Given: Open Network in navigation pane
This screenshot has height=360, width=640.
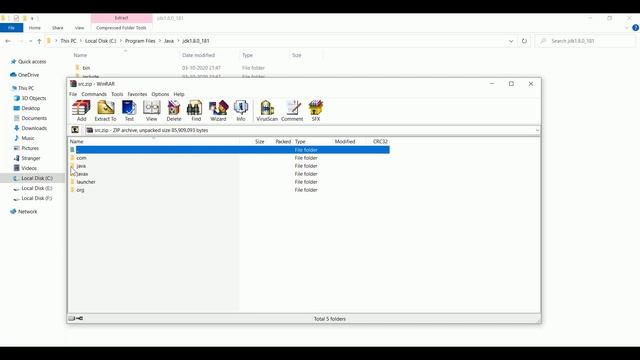Looking at the screenshot, I should [x=27, y=211].
